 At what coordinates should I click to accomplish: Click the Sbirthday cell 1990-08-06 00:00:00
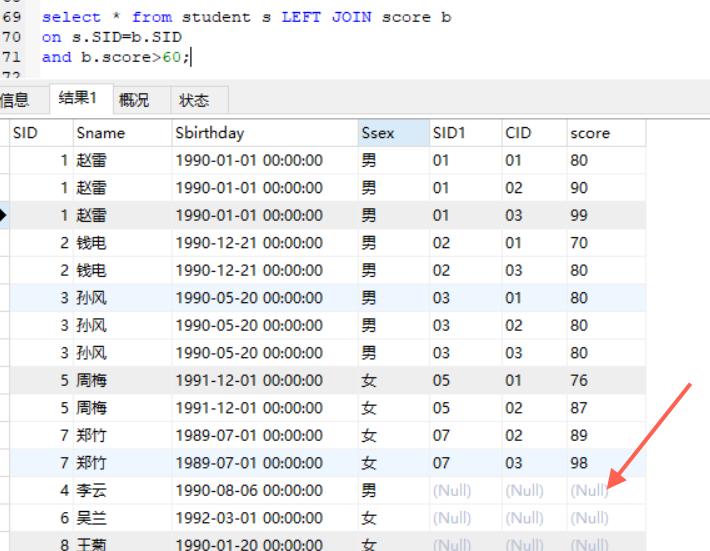point(265,491)
